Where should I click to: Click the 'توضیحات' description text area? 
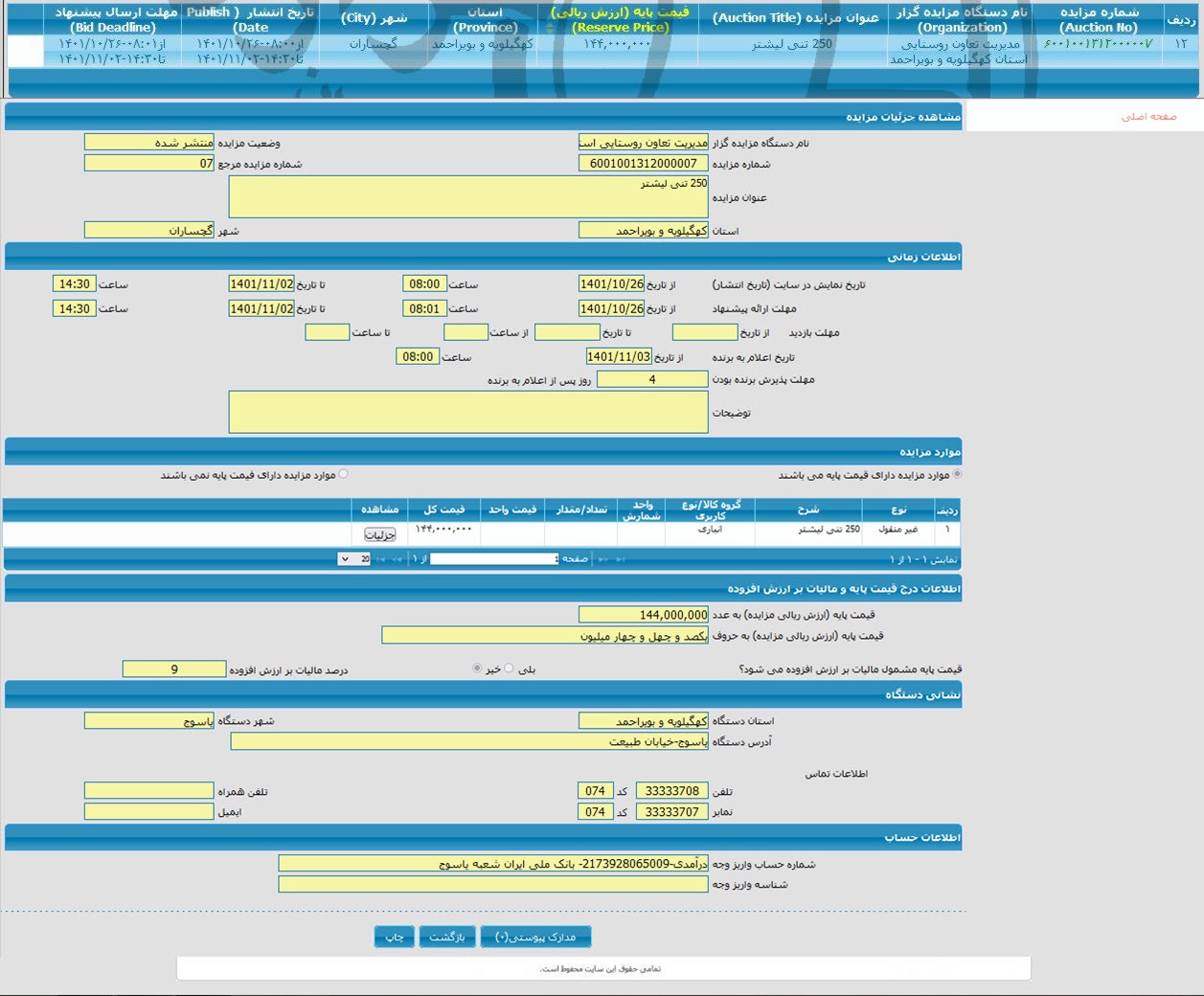[x=468, y=412]
